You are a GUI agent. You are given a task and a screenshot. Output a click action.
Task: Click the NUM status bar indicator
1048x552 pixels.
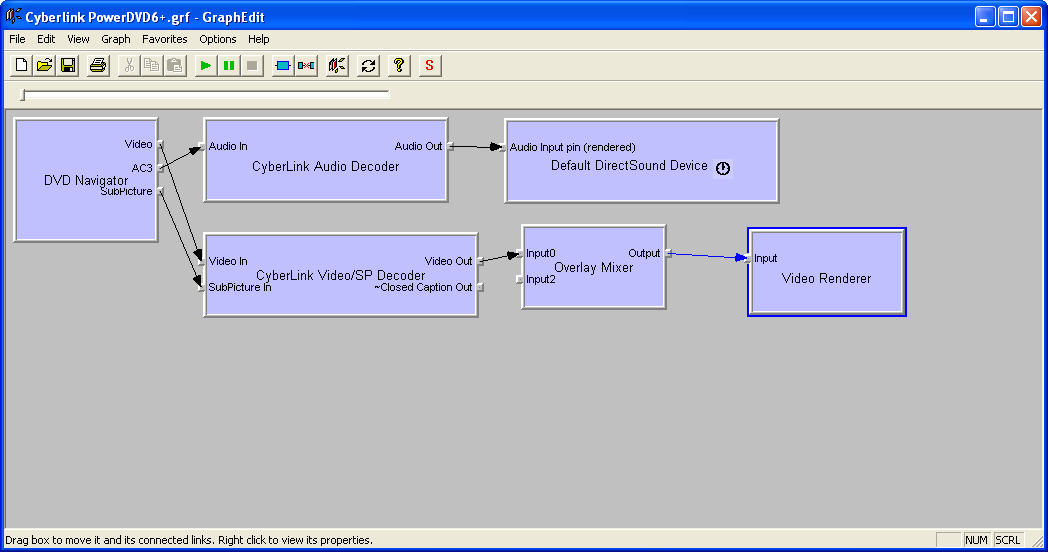tap(976, 540)
